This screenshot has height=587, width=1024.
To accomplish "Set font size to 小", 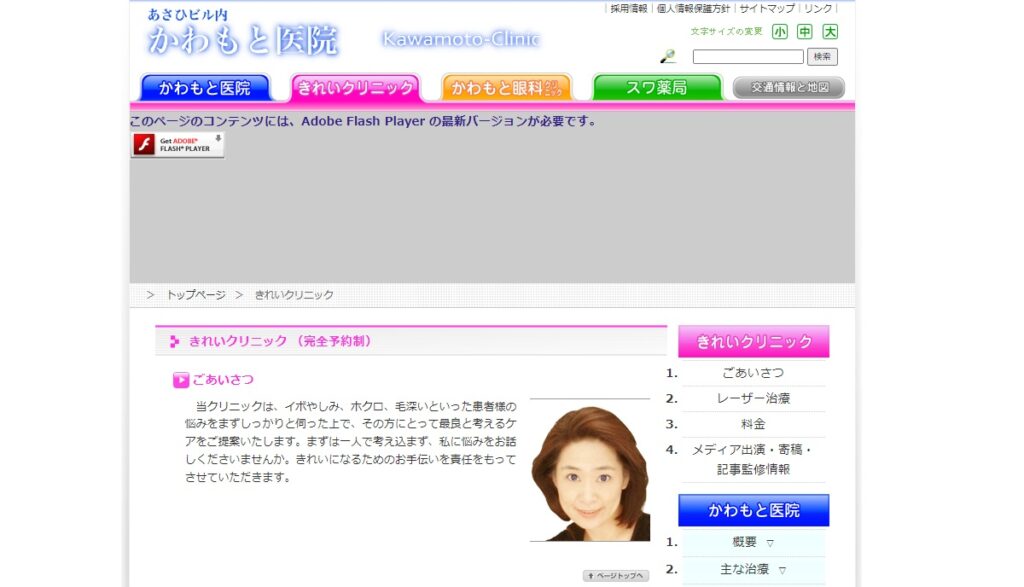I will pyautogui.click(x=778, y=33).
